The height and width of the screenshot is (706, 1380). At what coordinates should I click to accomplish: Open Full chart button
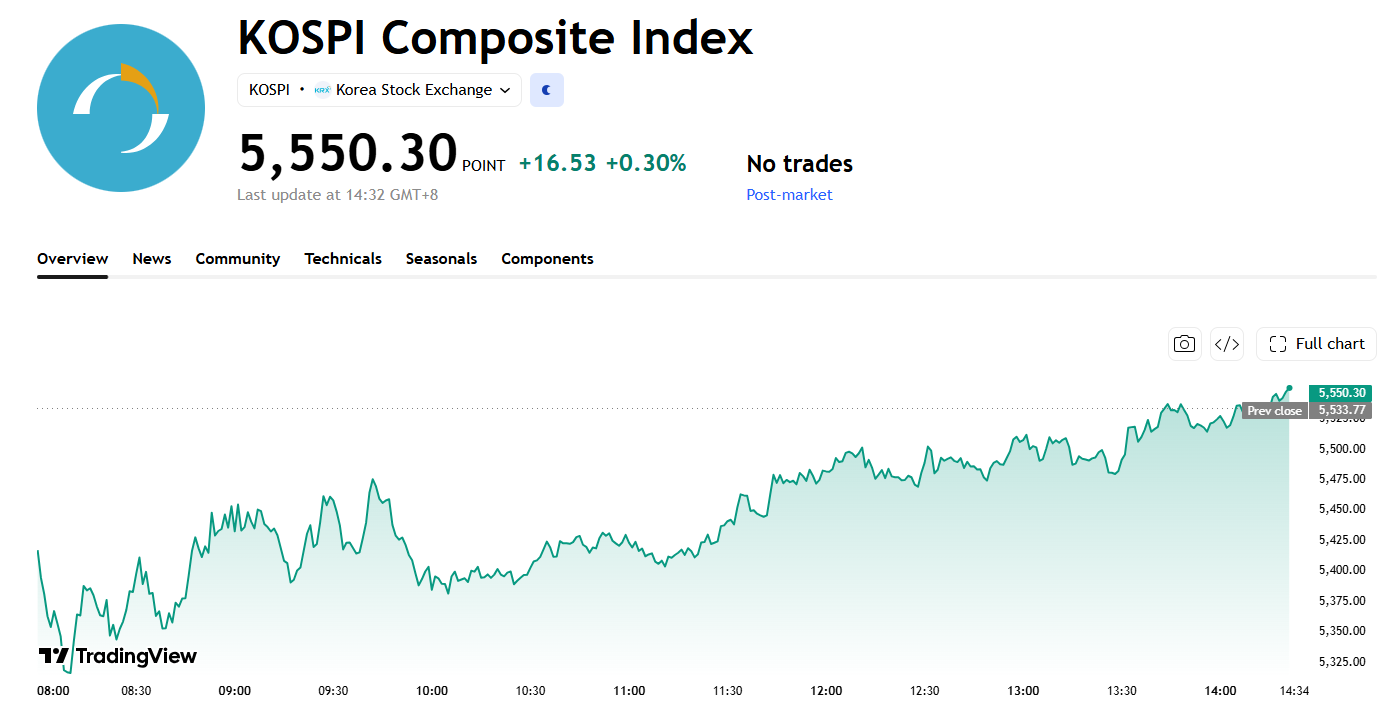(x=1316, y=344)
